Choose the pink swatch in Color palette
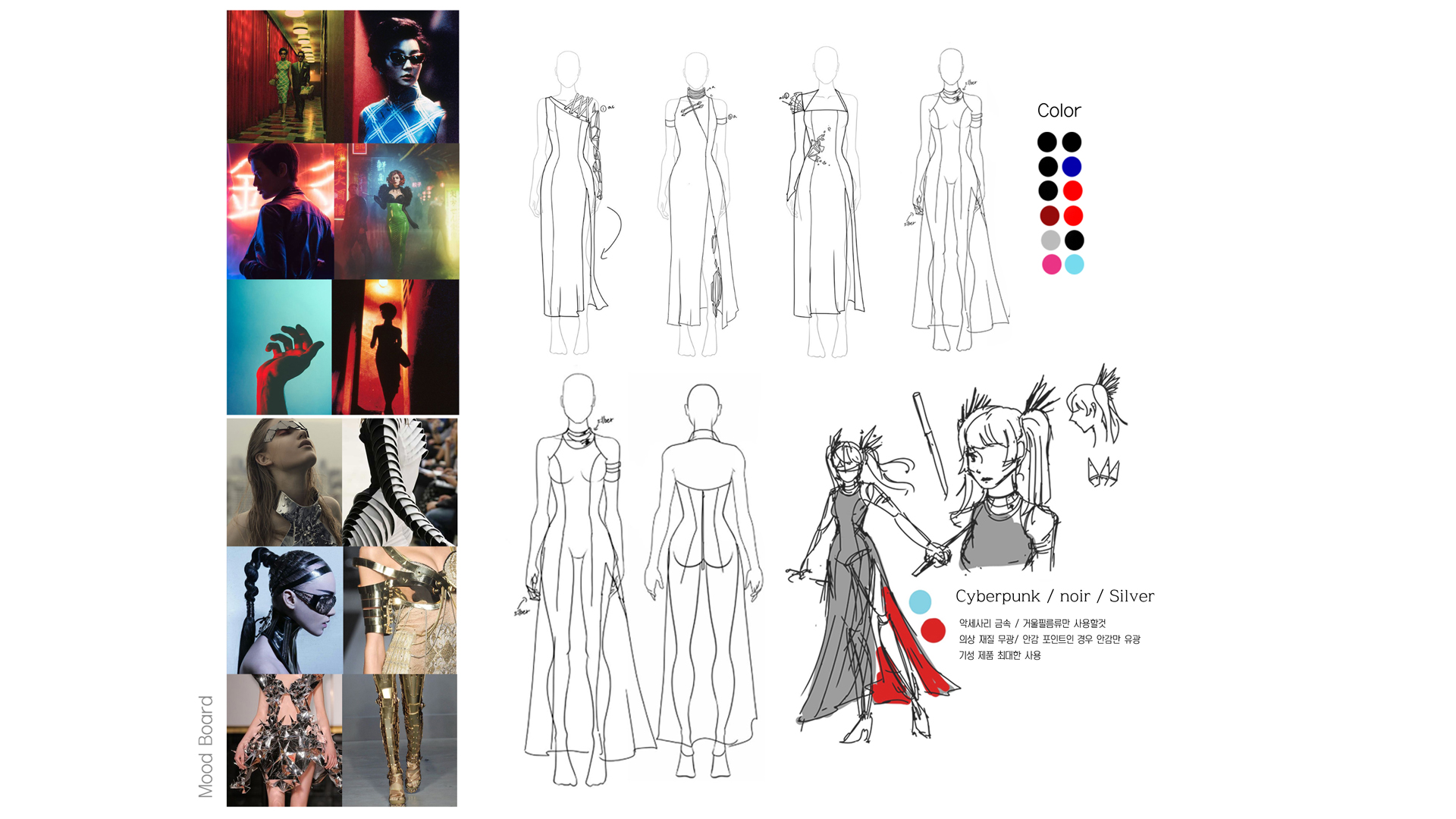The height and width of the screenshot is (819, 1456). coord(1051,265)
